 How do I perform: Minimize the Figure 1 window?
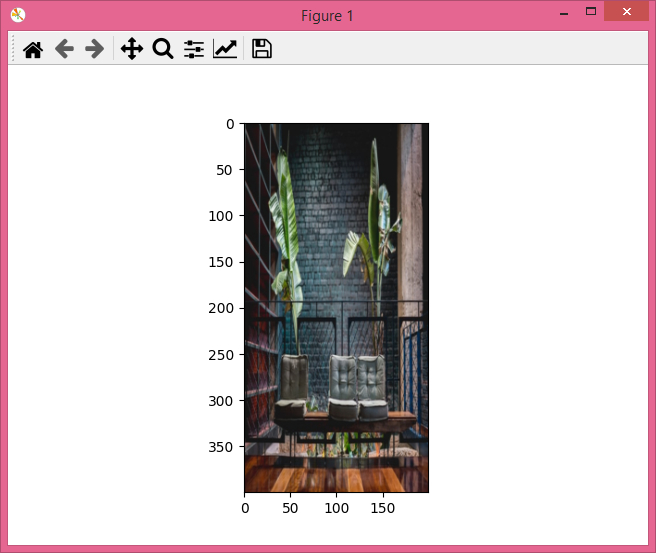click(x=564, y=14)
